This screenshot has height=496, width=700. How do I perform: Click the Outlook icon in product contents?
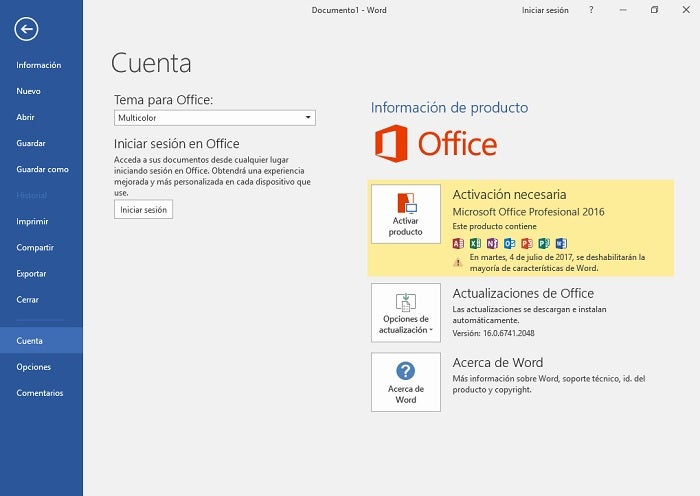[x=510, y=243]
